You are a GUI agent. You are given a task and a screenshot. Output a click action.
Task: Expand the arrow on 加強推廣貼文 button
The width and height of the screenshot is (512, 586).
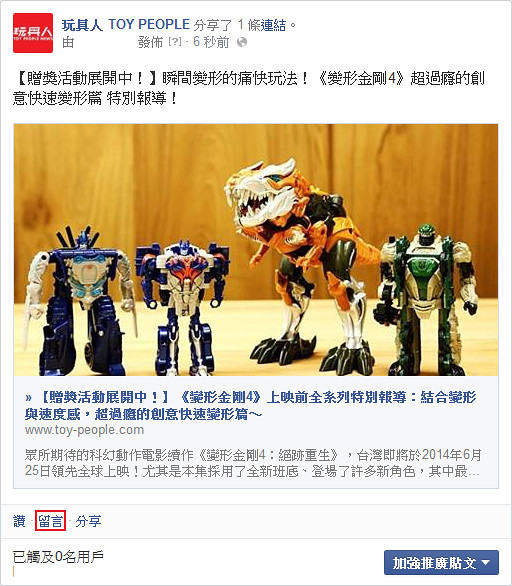tap(486, 562)
